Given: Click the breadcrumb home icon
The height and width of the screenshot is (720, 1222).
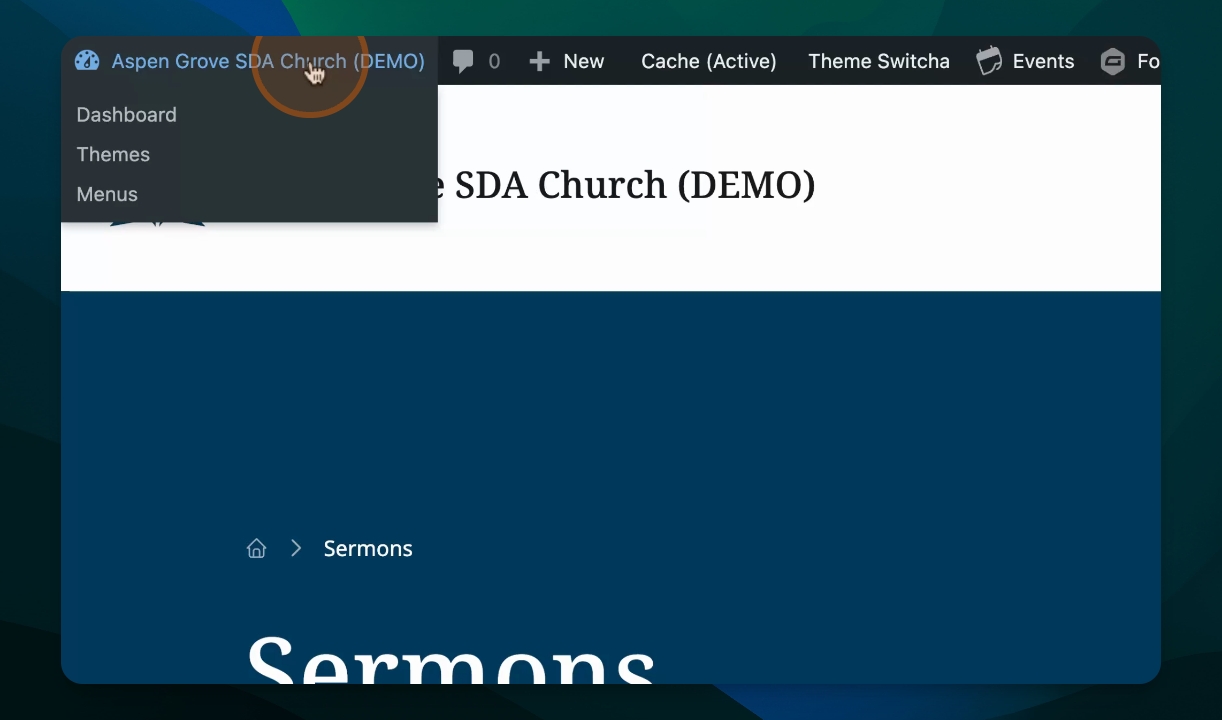Looking at the screenshot, I should [257, 548].
